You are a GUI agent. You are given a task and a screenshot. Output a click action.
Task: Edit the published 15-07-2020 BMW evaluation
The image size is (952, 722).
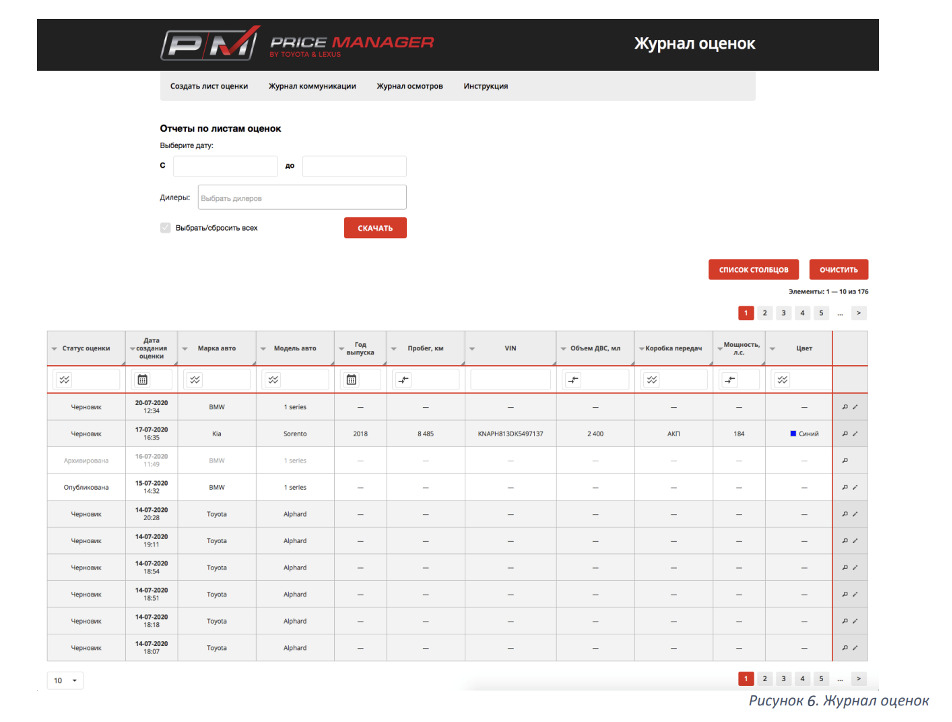[x=855, y=487]
